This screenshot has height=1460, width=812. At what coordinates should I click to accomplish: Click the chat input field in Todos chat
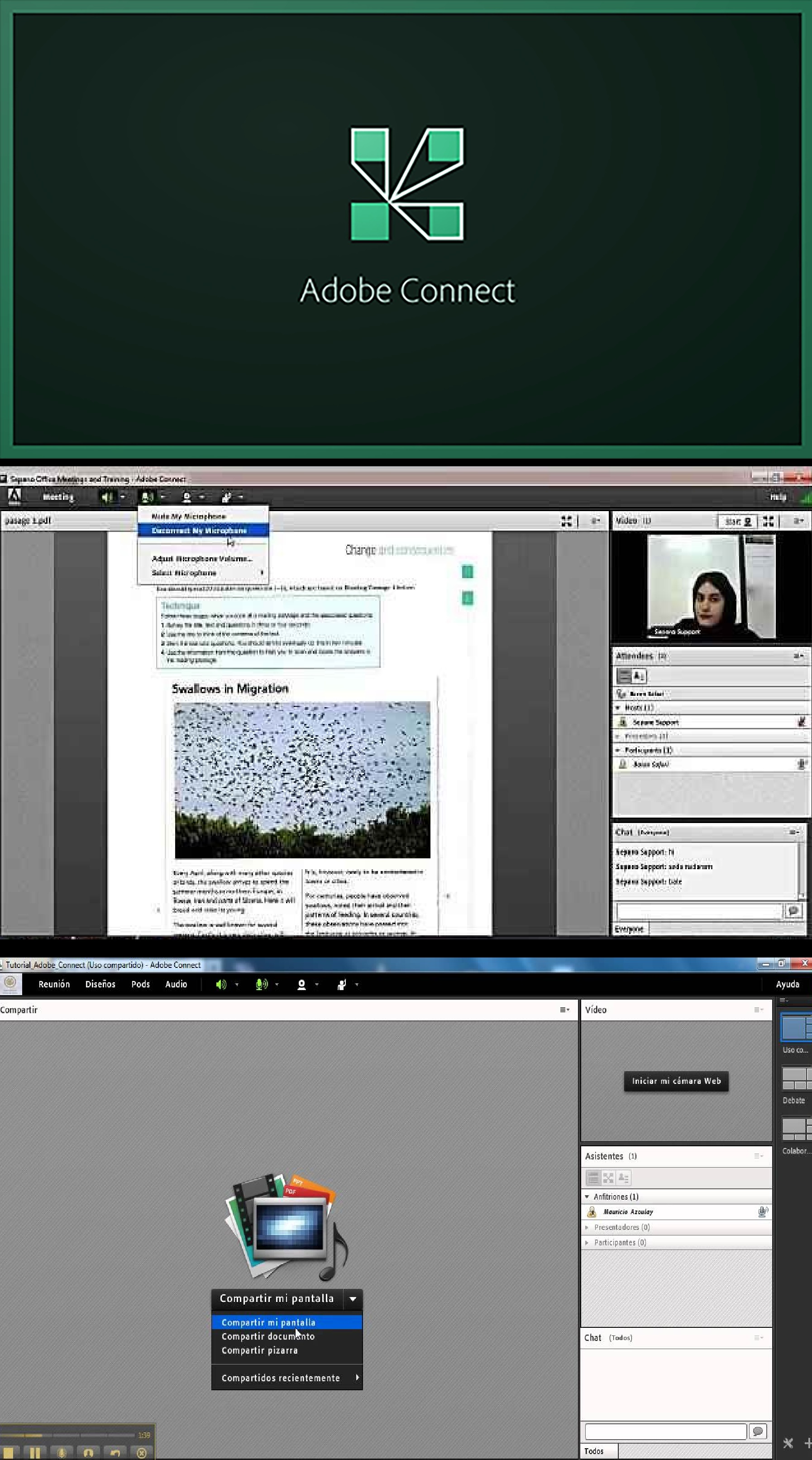coord(665,1431)
